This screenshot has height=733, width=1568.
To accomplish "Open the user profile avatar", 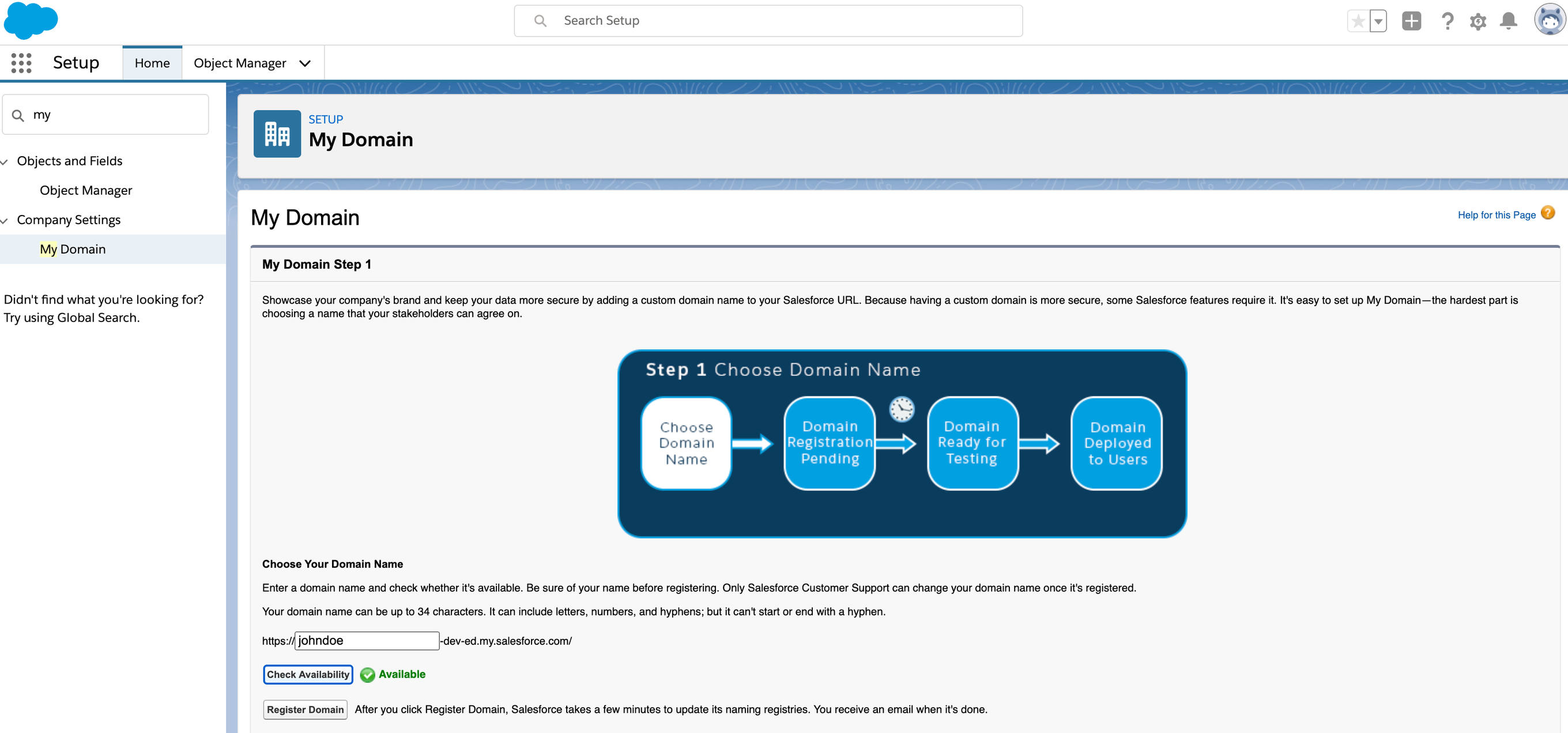I will (x=1548, y=20).
